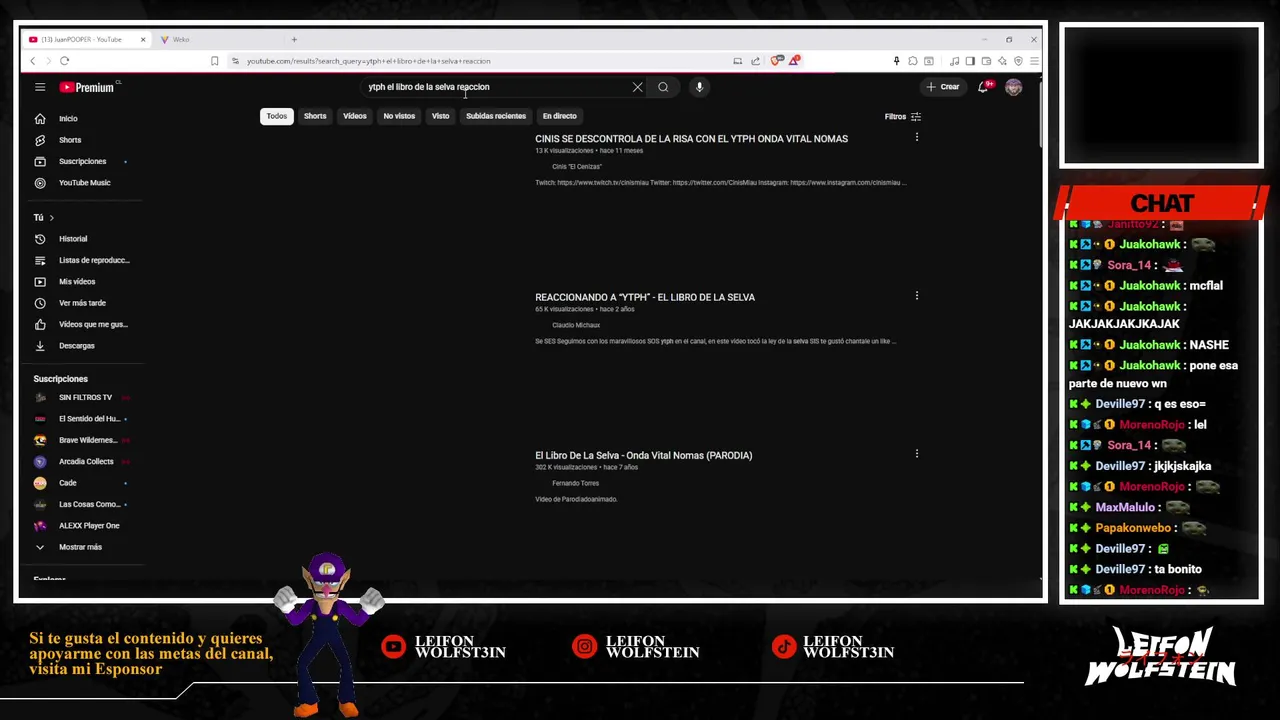Select the En directo filter chip
The image size is (1280, 720).
tap(559, 116)
